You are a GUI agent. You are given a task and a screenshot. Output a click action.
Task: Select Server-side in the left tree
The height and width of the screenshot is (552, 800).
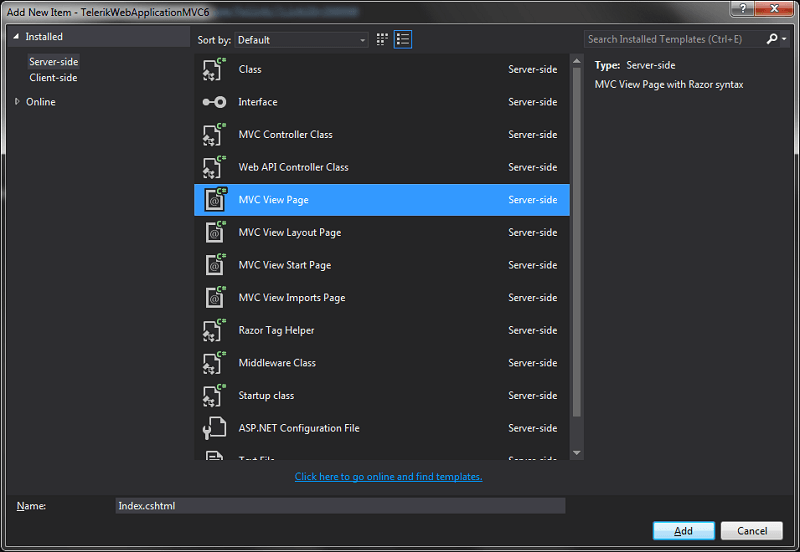54,62
